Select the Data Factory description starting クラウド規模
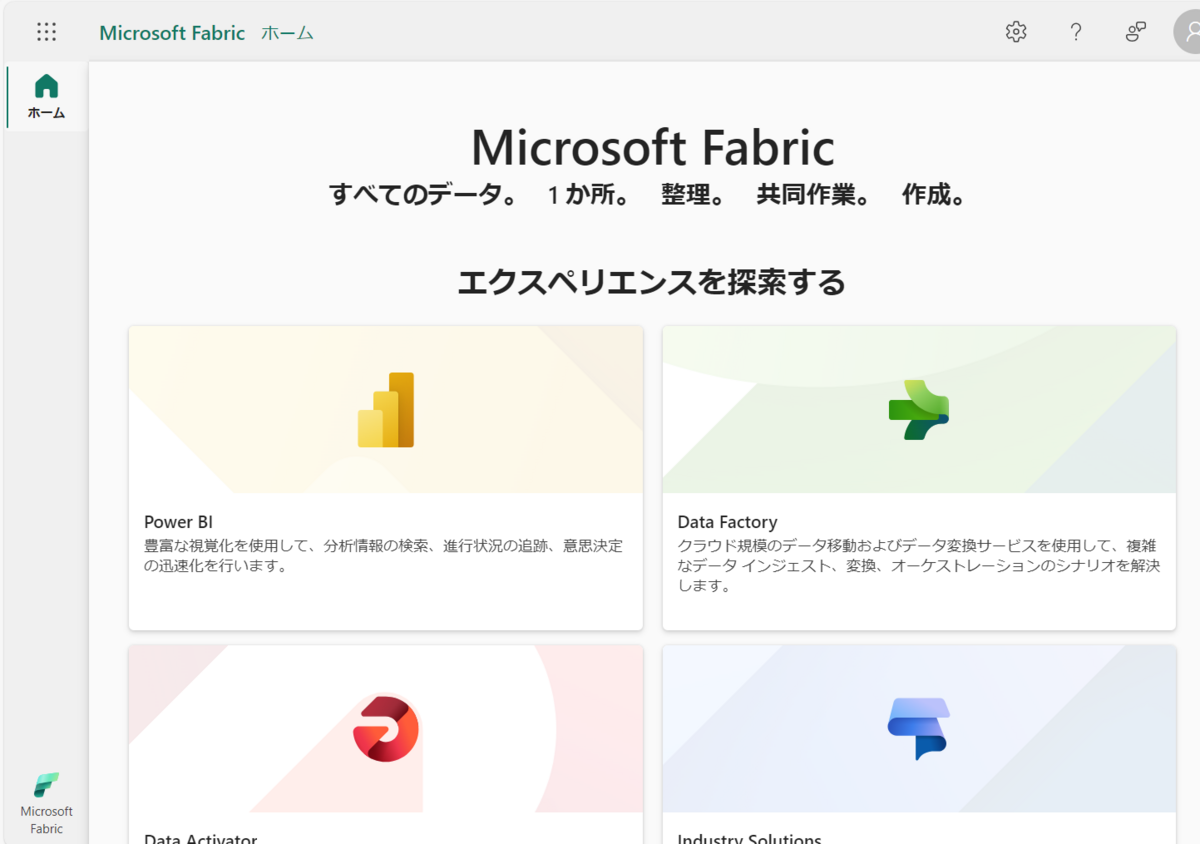Screen dimensions: 1200x844 pyautogui.click(x=918, y=565)
